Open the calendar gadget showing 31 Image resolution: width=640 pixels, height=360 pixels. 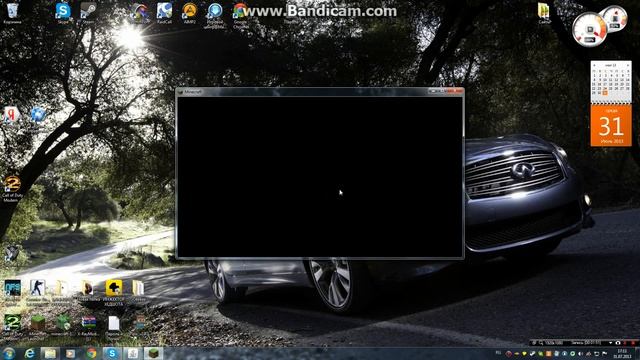[x=611, y=125]
